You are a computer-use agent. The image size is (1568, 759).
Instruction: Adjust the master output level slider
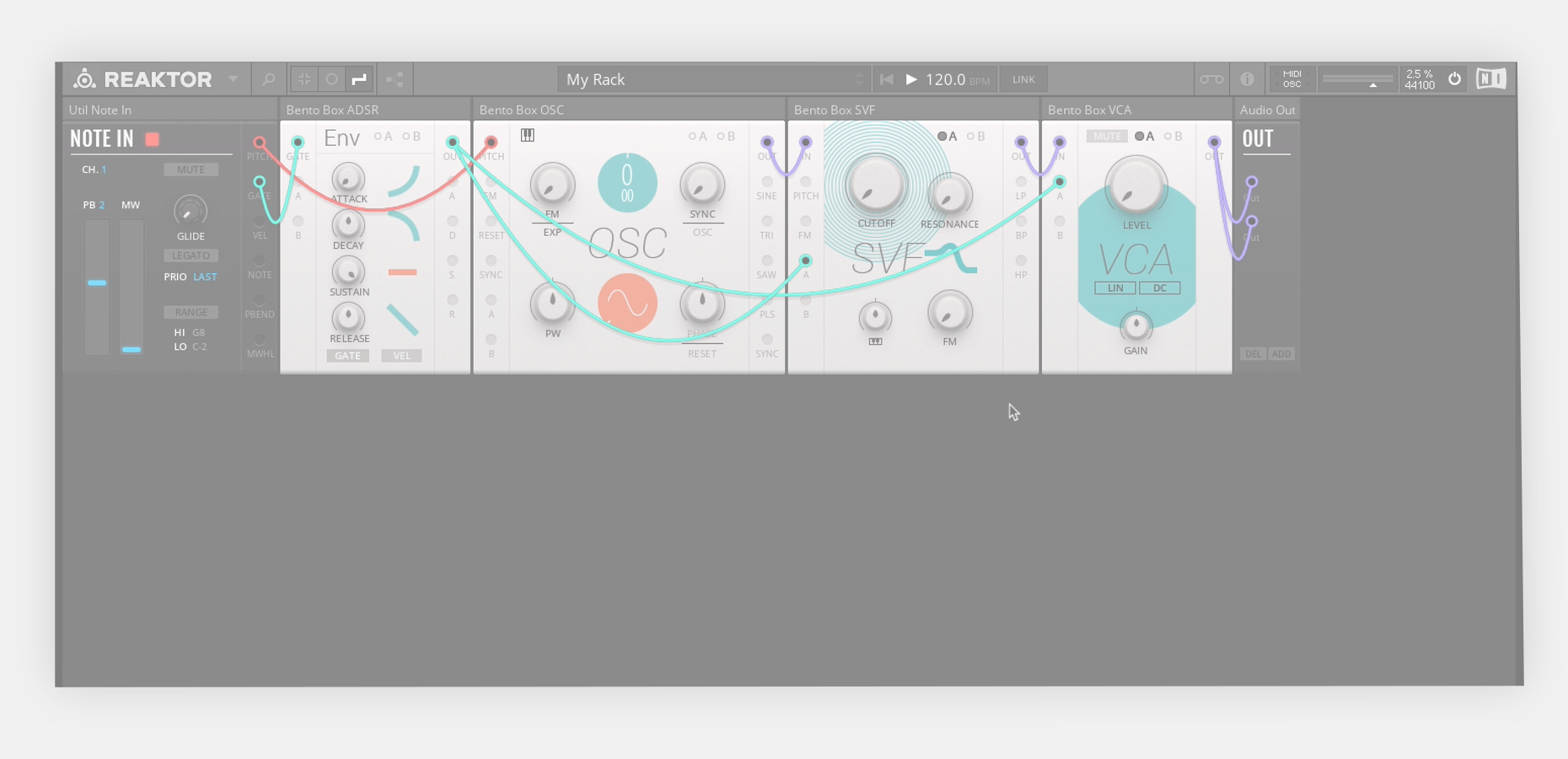(1357, 79)
